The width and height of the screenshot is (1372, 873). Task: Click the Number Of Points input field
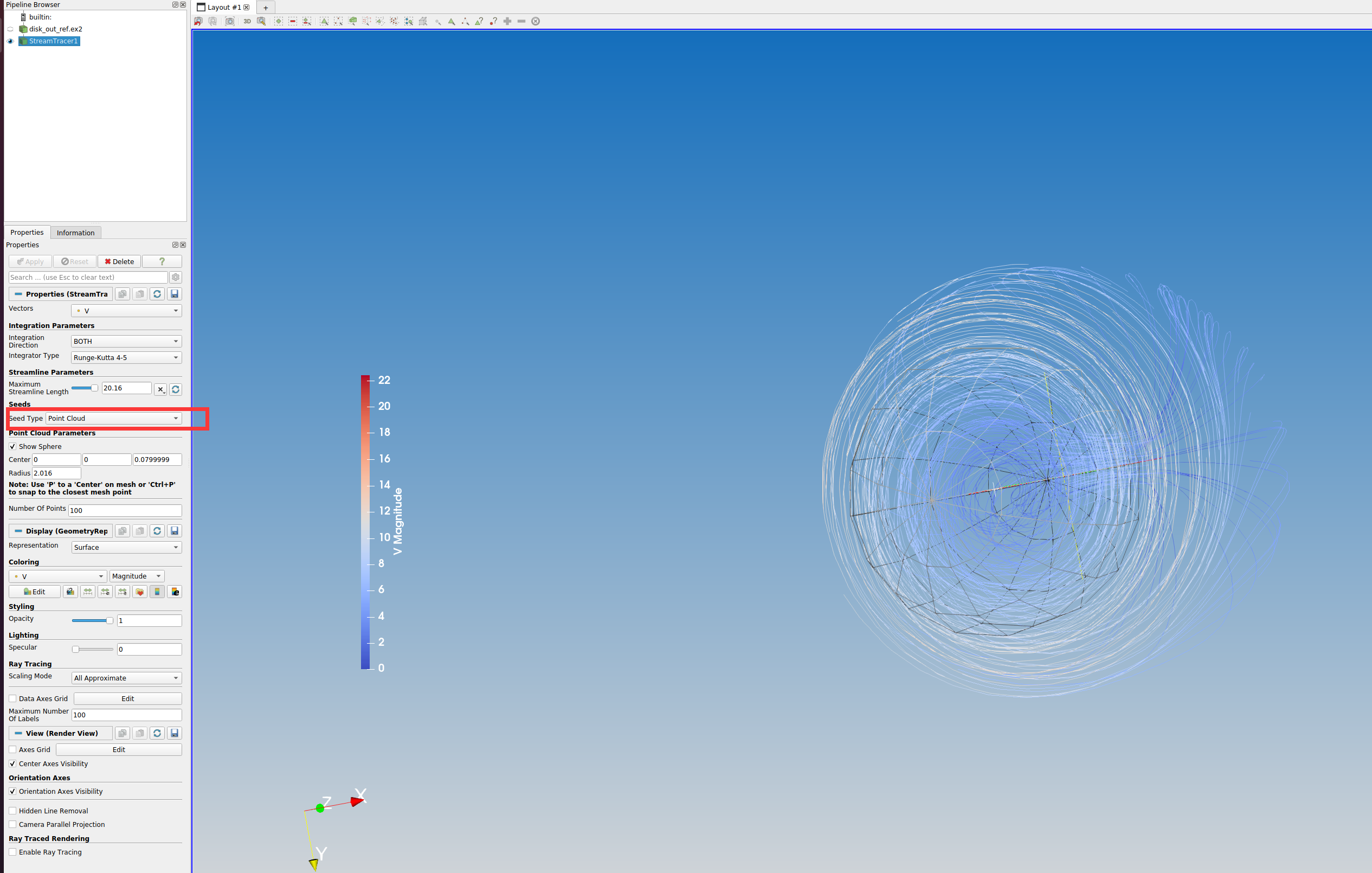[125, 510]
